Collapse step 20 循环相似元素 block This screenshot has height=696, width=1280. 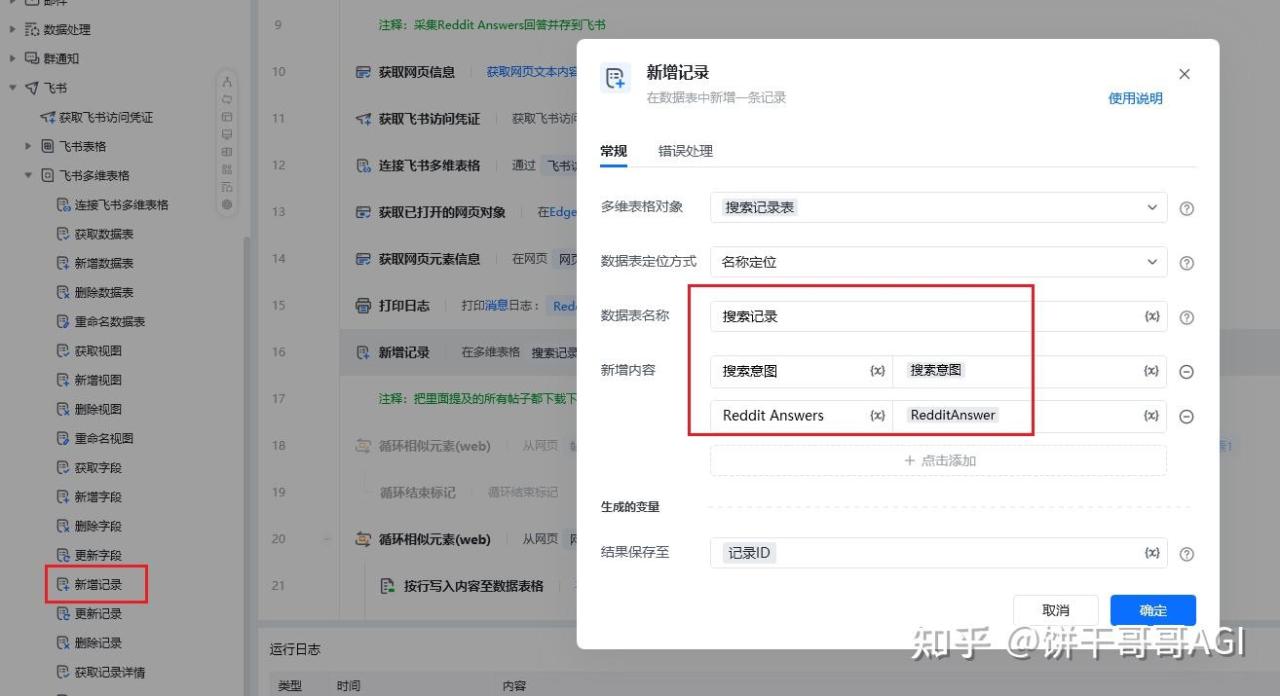(x=327, y=540)
